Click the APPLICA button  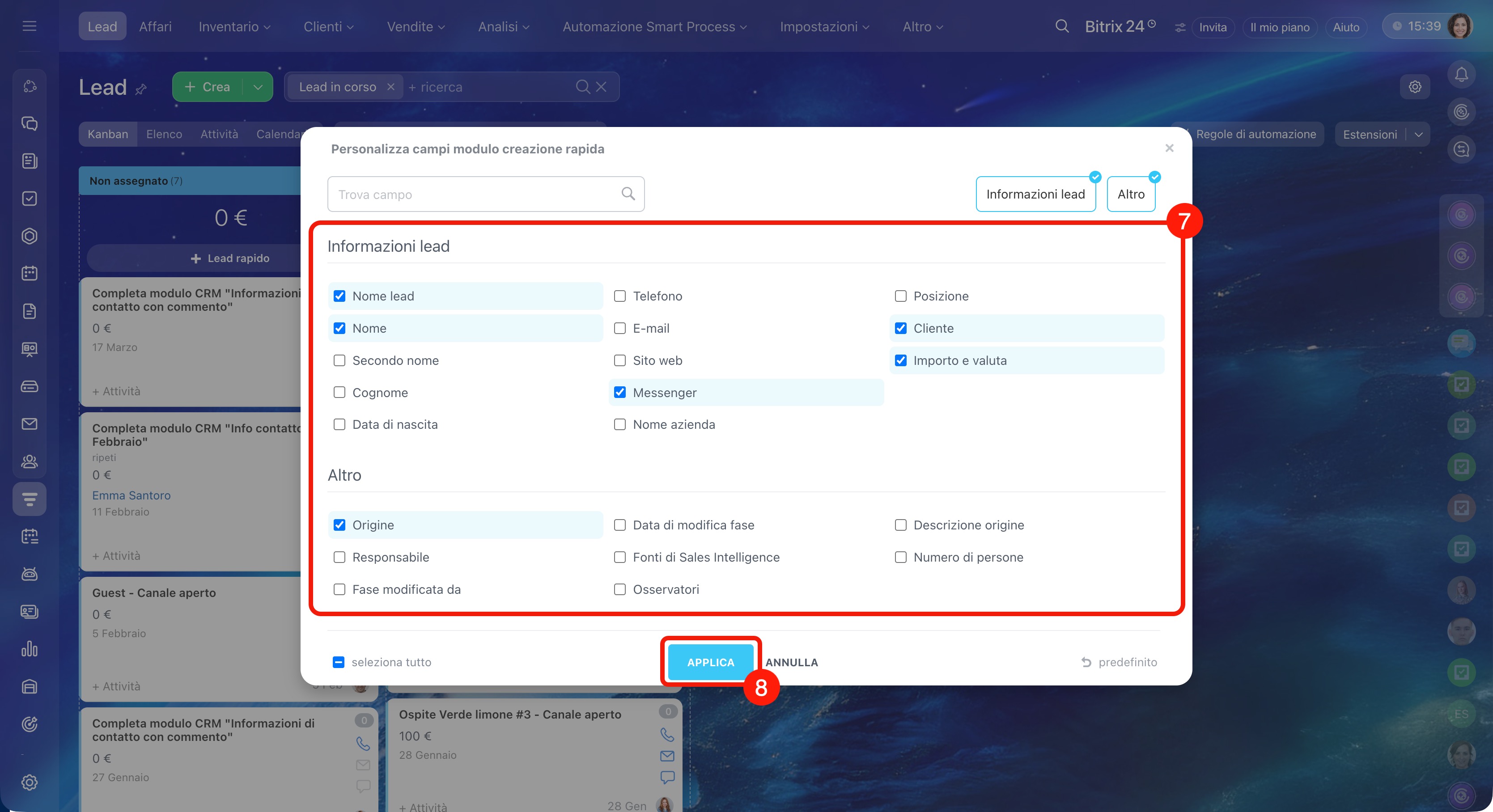coord(710,662)
